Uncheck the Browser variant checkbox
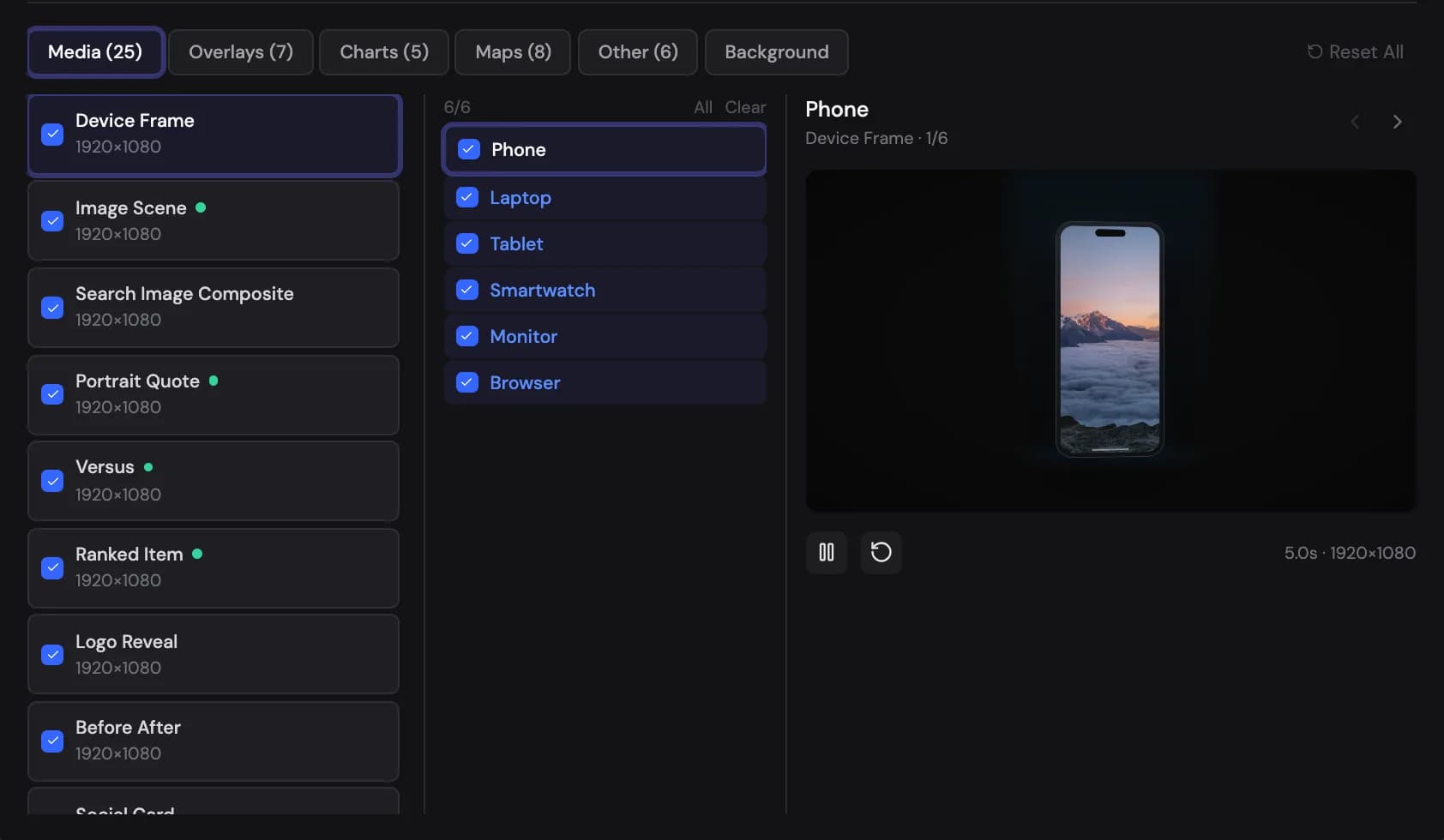Image resolution: width=1444 pixels, height=840 pixels. tap(467, 382)
